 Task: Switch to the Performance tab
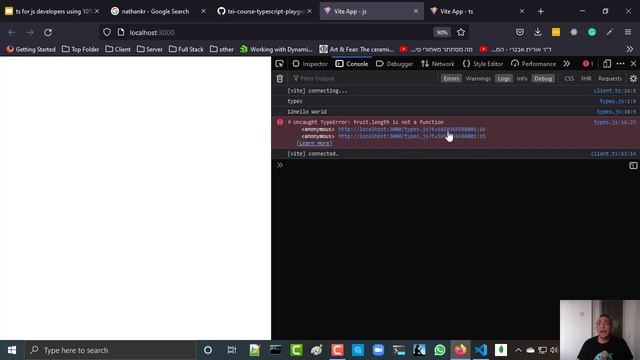pos(533,64)
